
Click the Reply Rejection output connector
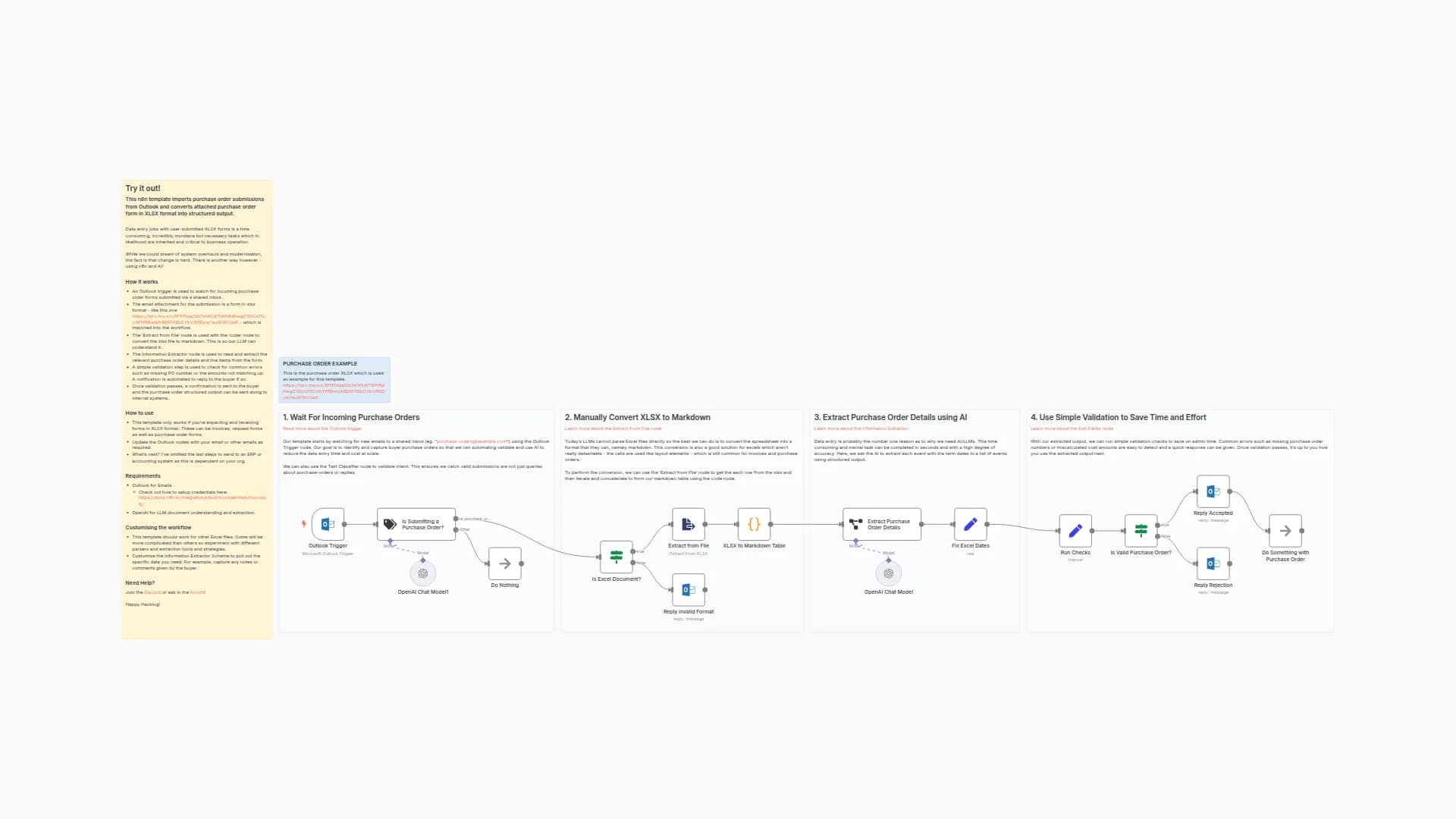pyautogui.click(x=1230, y=563)
